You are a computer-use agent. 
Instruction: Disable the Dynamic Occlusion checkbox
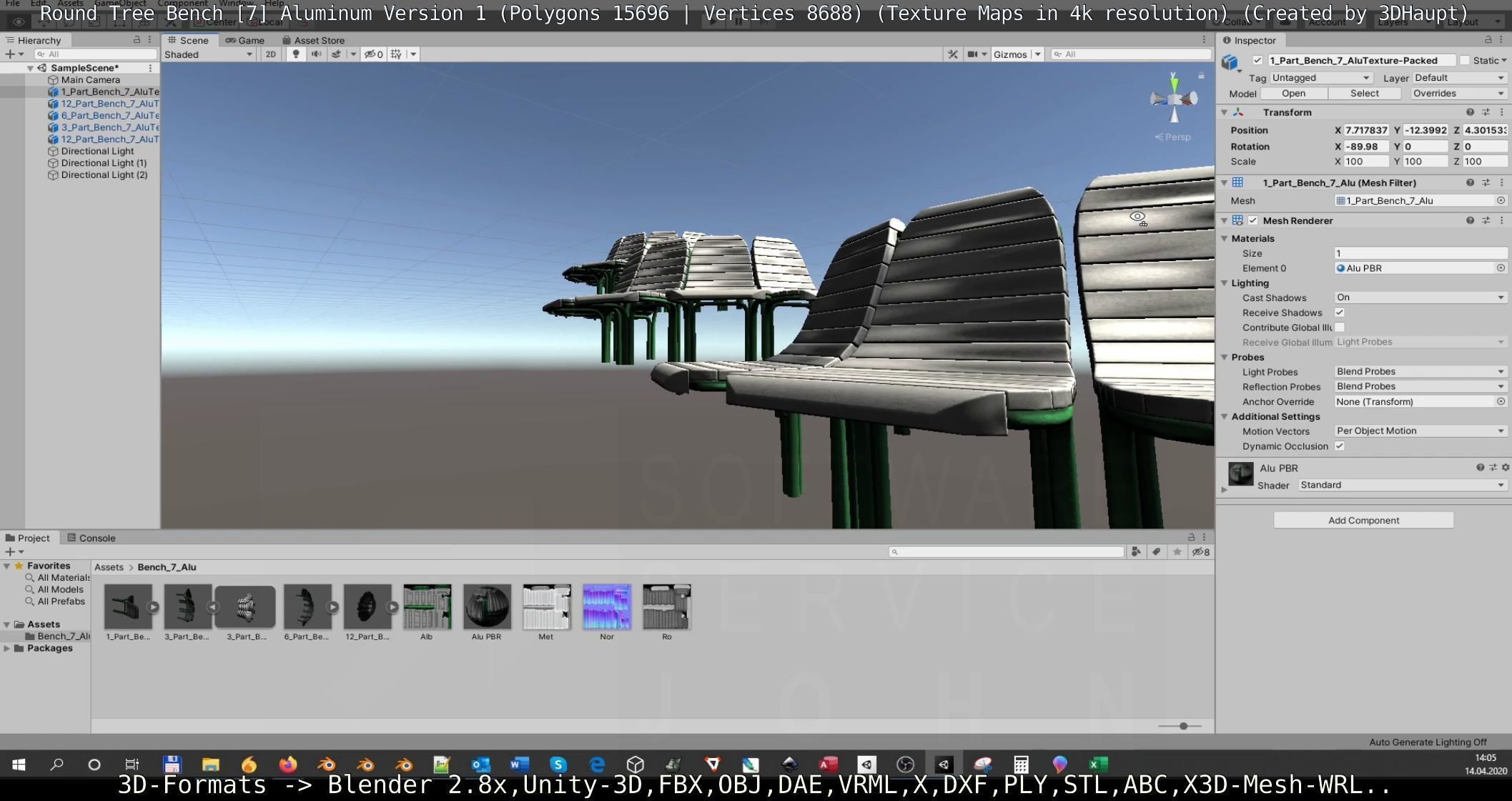(1340, 446)
